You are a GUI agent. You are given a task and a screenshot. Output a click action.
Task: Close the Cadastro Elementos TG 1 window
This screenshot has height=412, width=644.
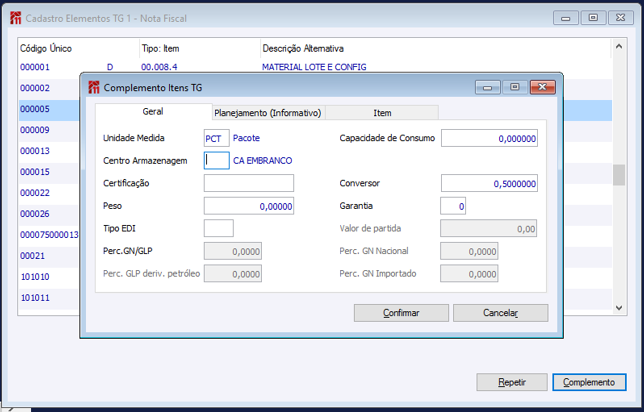click(x=621, y=18)
